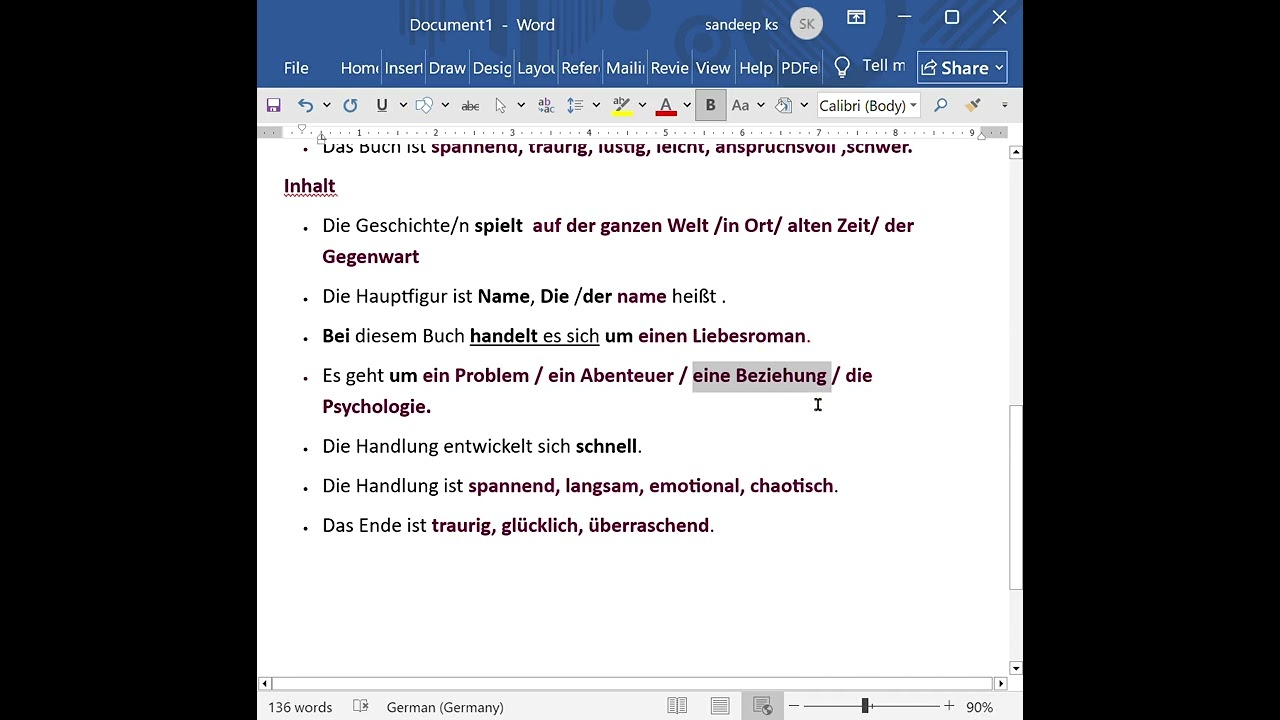This screenshot has width=1280, height=720.
Task: Customize Quick Access Toolbar dropdown
Action: pos(1005,105)
